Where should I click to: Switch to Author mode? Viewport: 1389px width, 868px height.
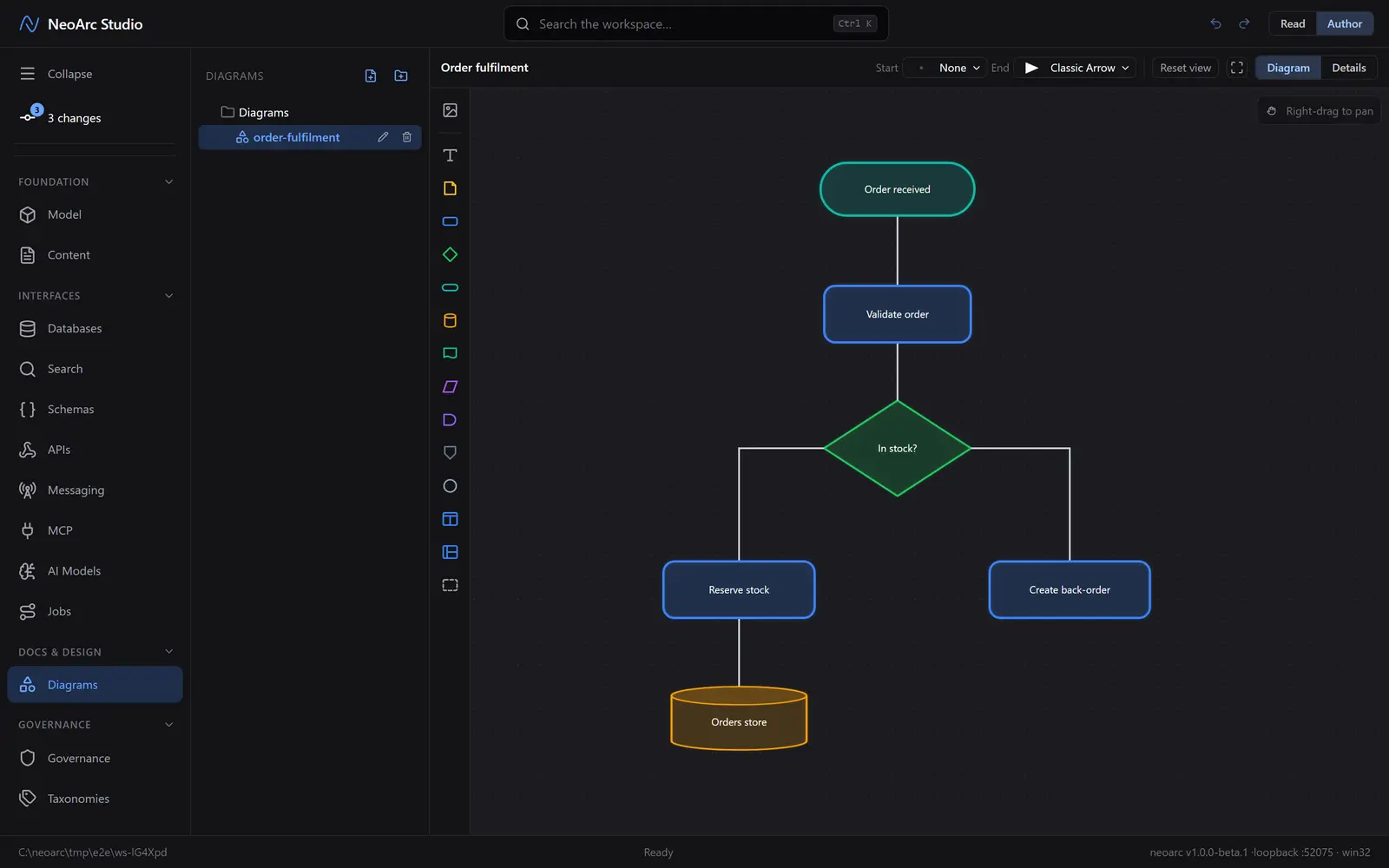coord(1344,23)
